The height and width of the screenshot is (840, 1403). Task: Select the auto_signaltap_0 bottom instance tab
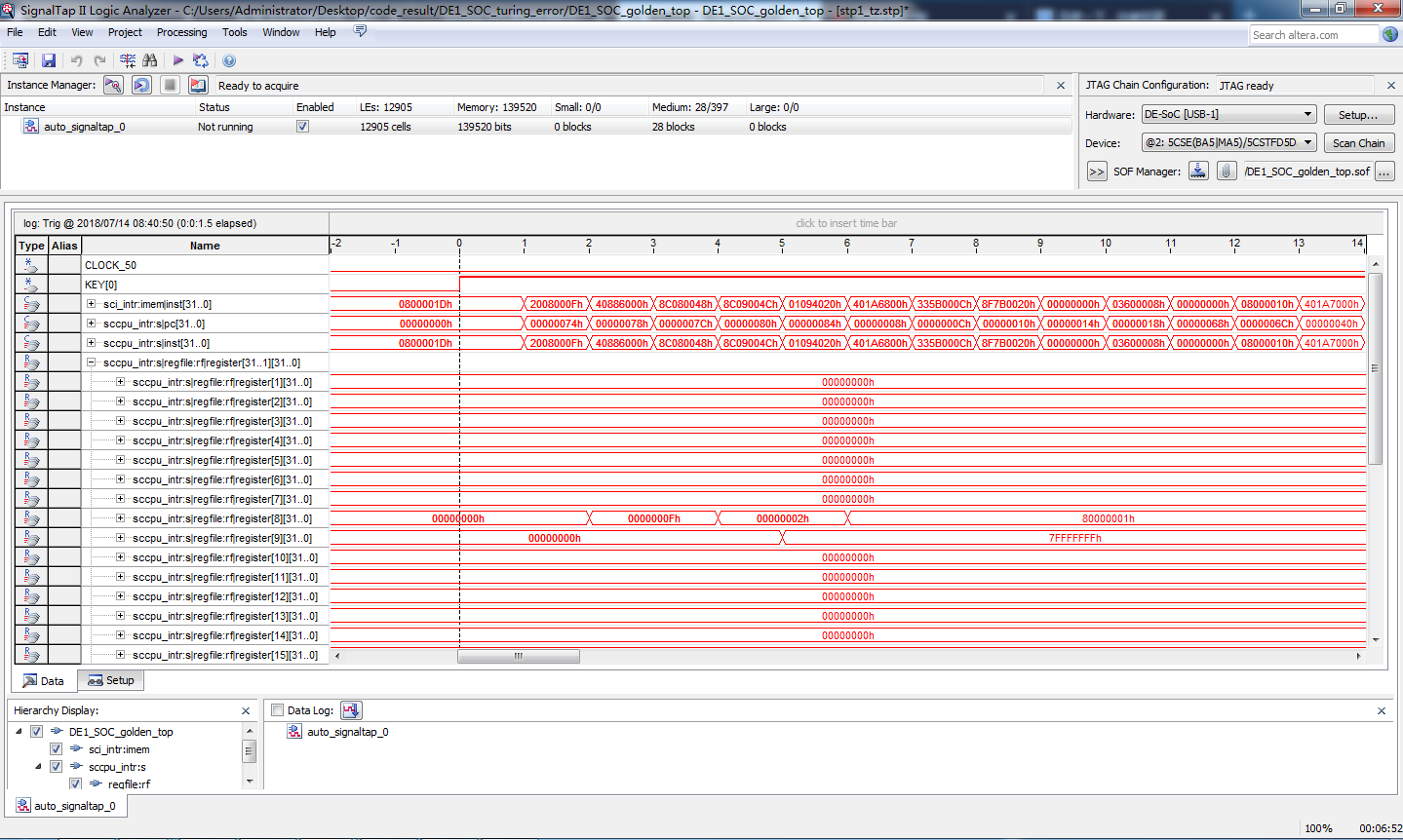pyautogui.click(x=66, y=806)
